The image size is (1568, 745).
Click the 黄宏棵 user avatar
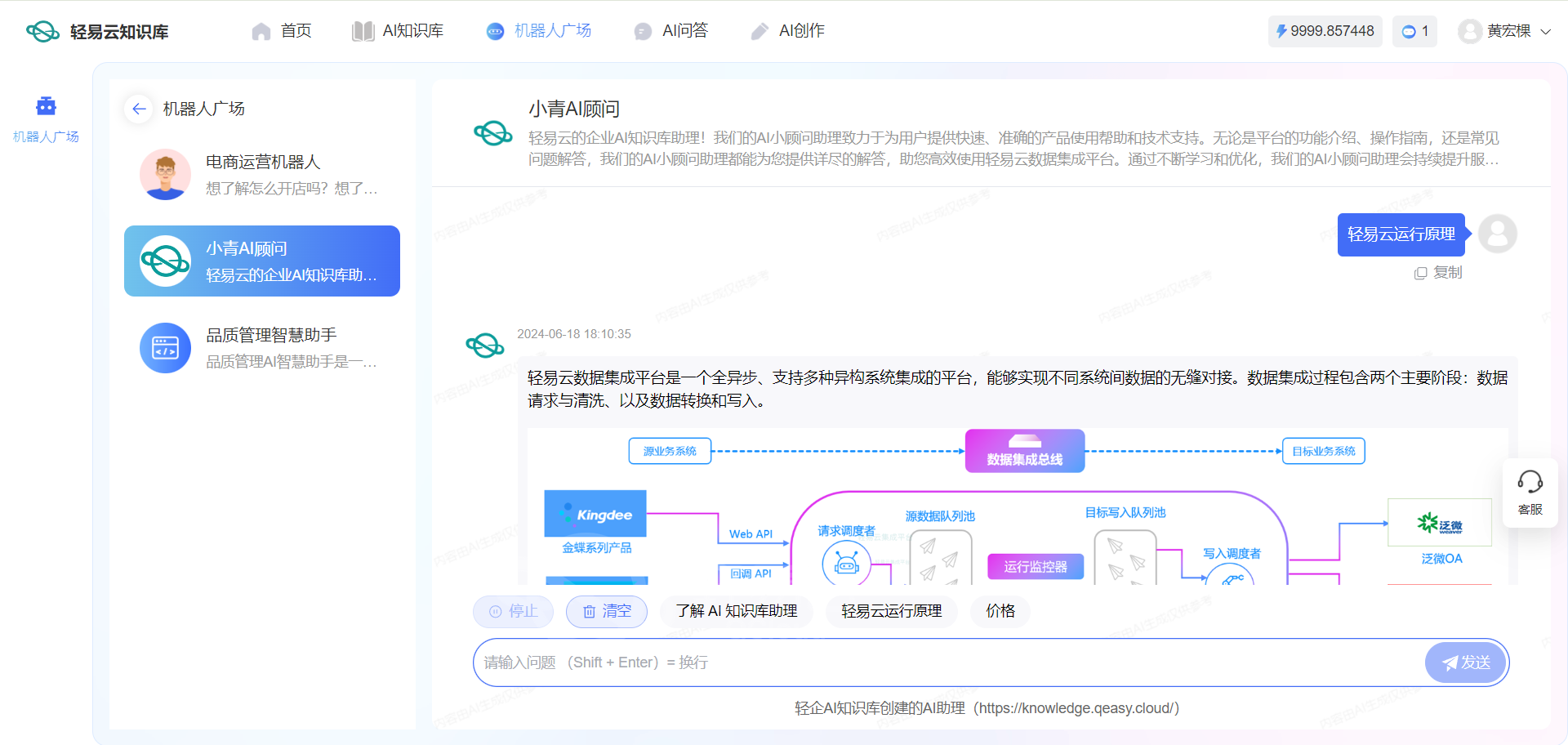pyautogui.click(x=1470, y=31)
